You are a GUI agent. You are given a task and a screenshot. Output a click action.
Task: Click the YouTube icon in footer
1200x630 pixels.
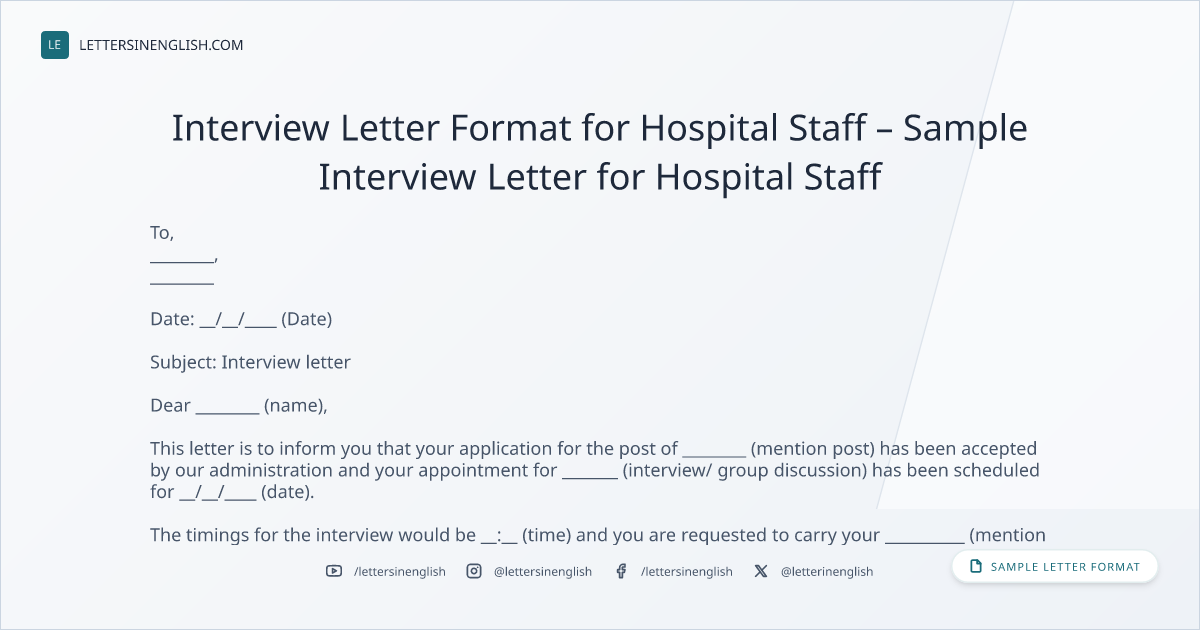(x=334, y=571)
